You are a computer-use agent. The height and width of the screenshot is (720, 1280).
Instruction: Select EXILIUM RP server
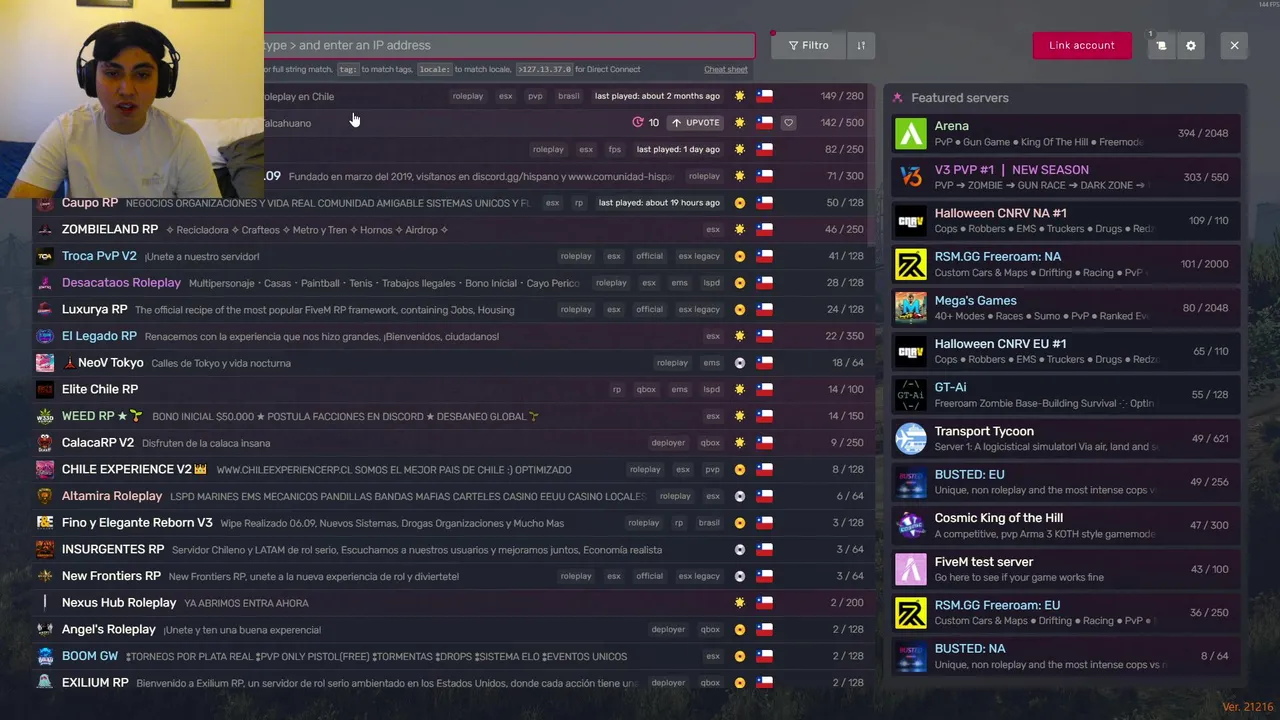pyautogui.click(x=454, y=683)
